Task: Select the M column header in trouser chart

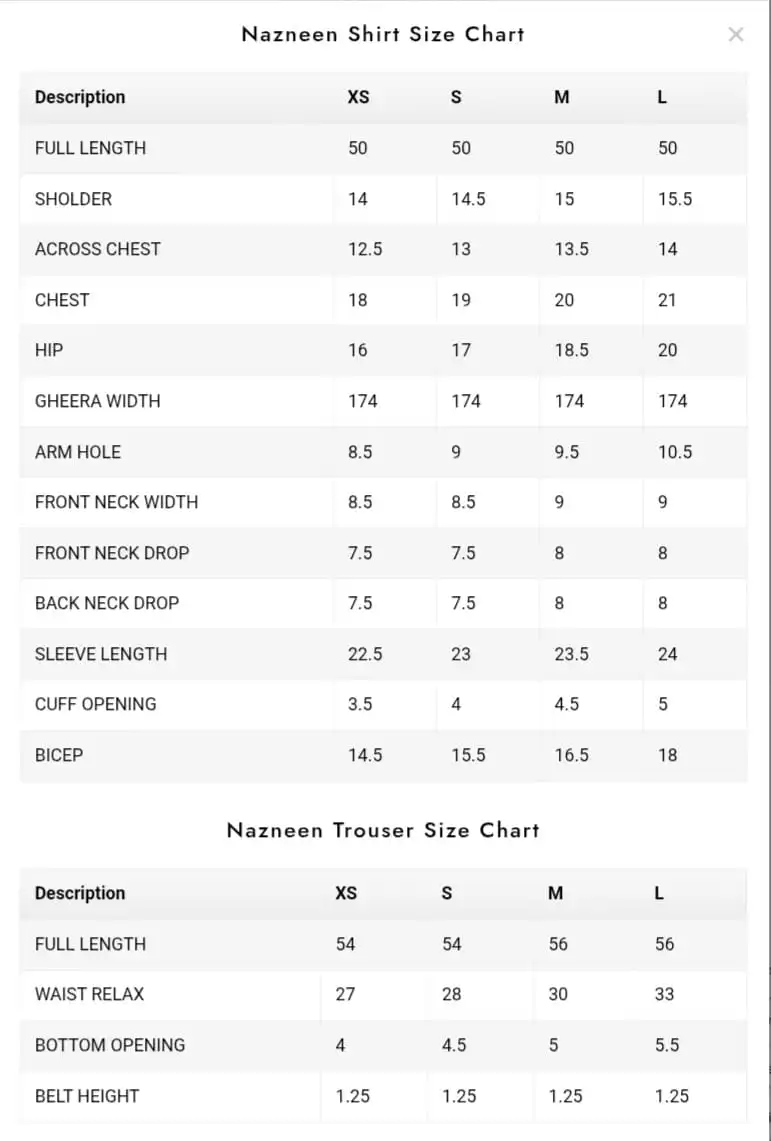Action: click(x=555, y=893)
